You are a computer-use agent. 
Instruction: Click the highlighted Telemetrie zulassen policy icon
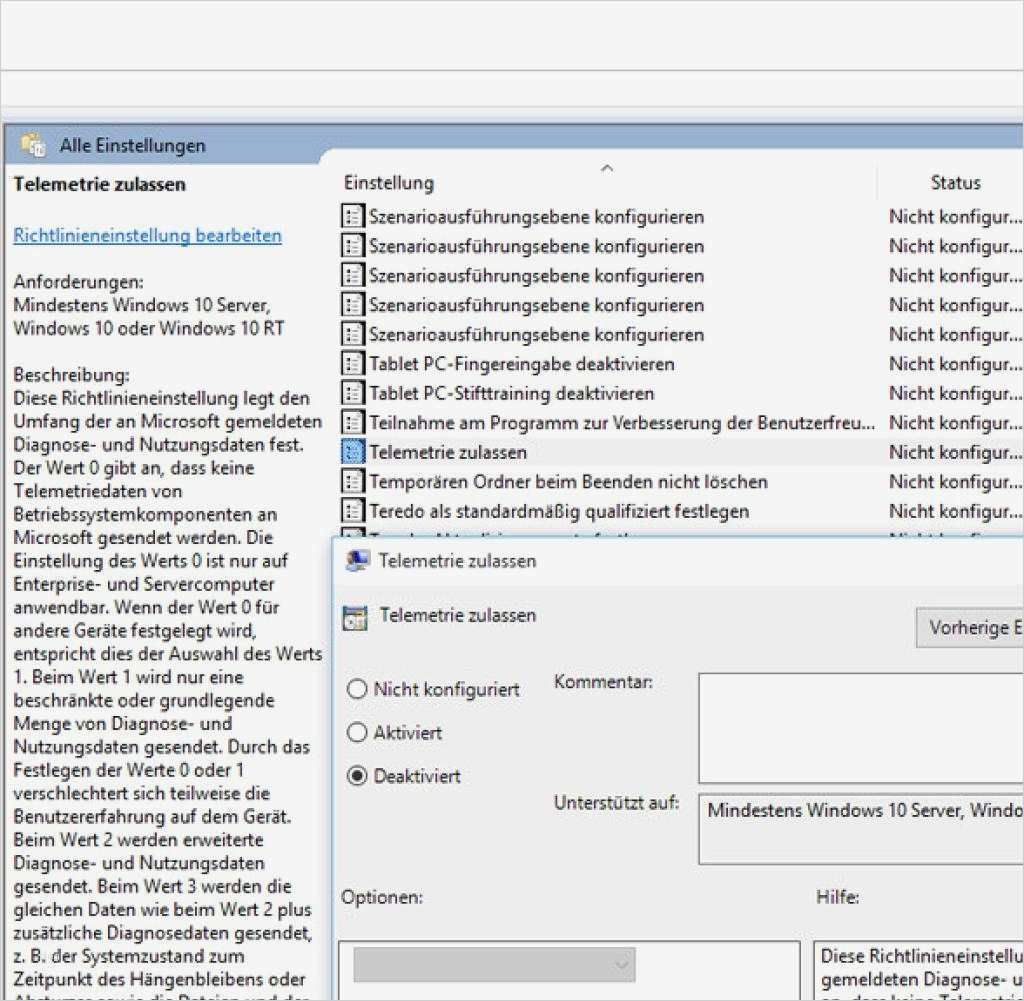[352, 451]
